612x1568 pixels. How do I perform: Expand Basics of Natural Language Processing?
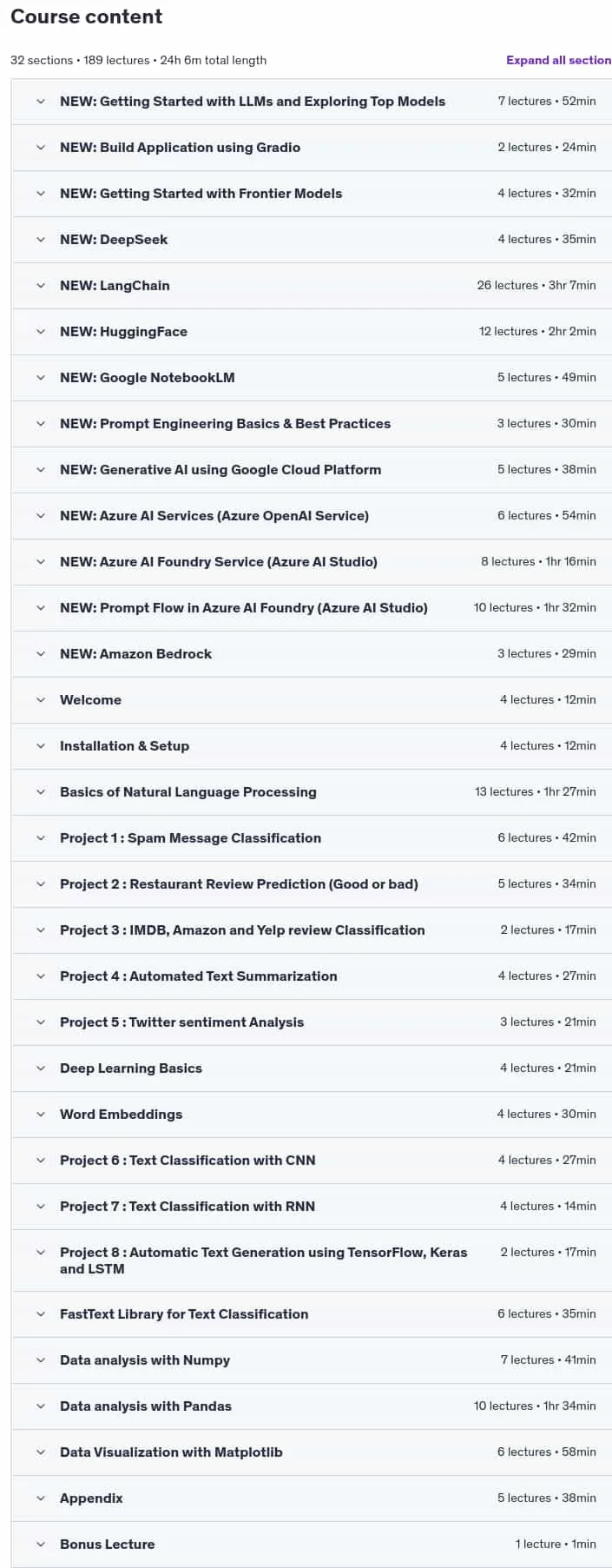coord(311,792)
